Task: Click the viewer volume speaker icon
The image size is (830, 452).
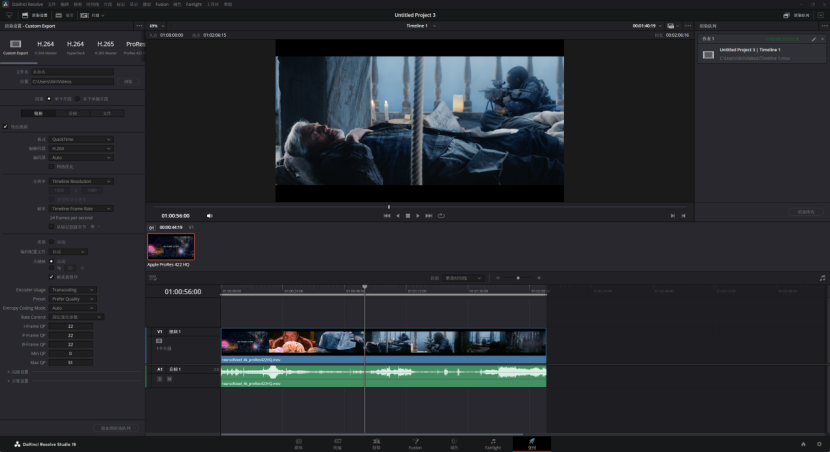Action: (209, 215)
